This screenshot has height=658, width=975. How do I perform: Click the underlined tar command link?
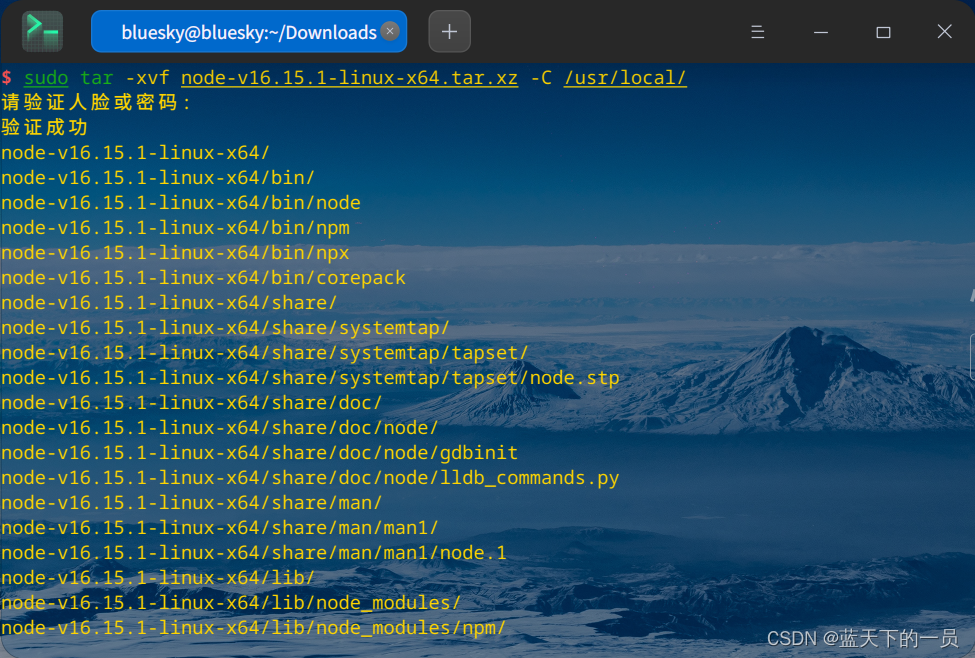[x=95, y=77]
